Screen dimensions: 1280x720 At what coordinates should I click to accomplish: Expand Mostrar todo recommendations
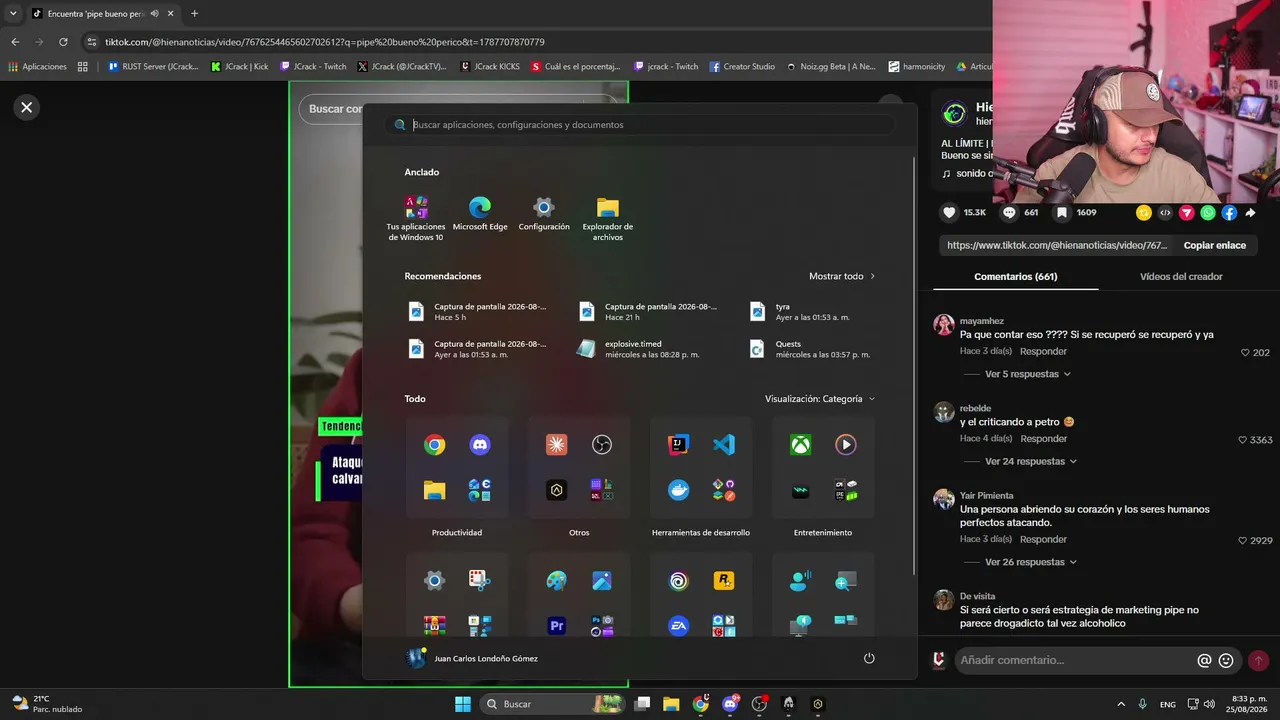[842, 276]
